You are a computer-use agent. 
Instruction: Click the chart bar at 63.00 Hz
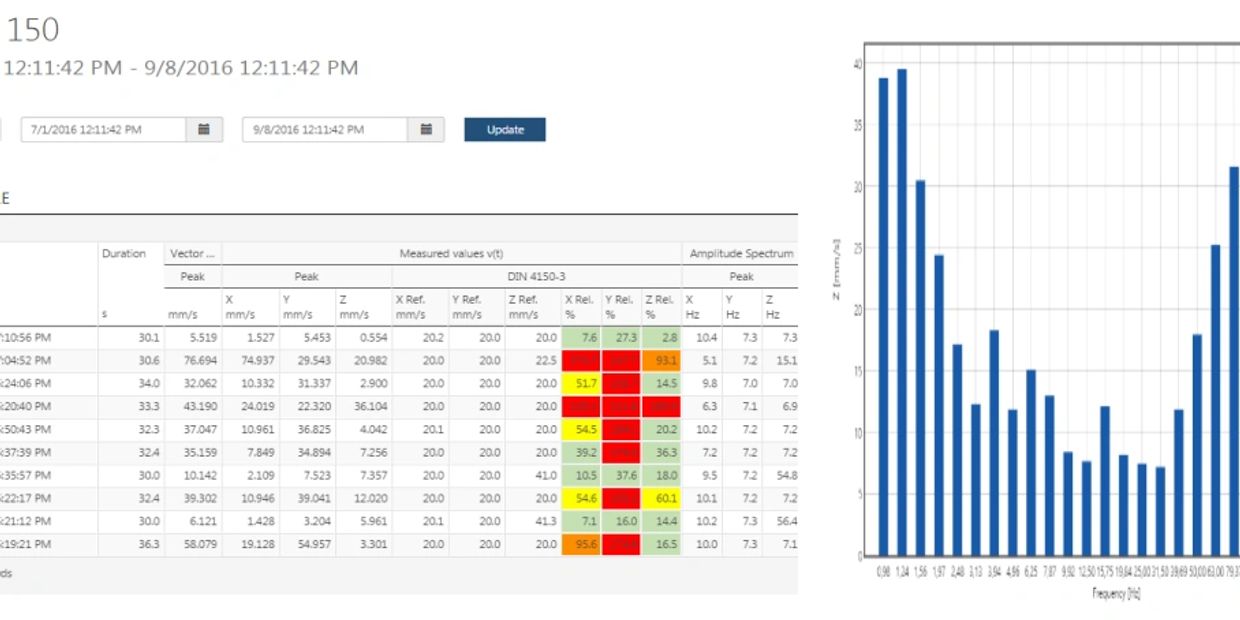(1215, 400)
